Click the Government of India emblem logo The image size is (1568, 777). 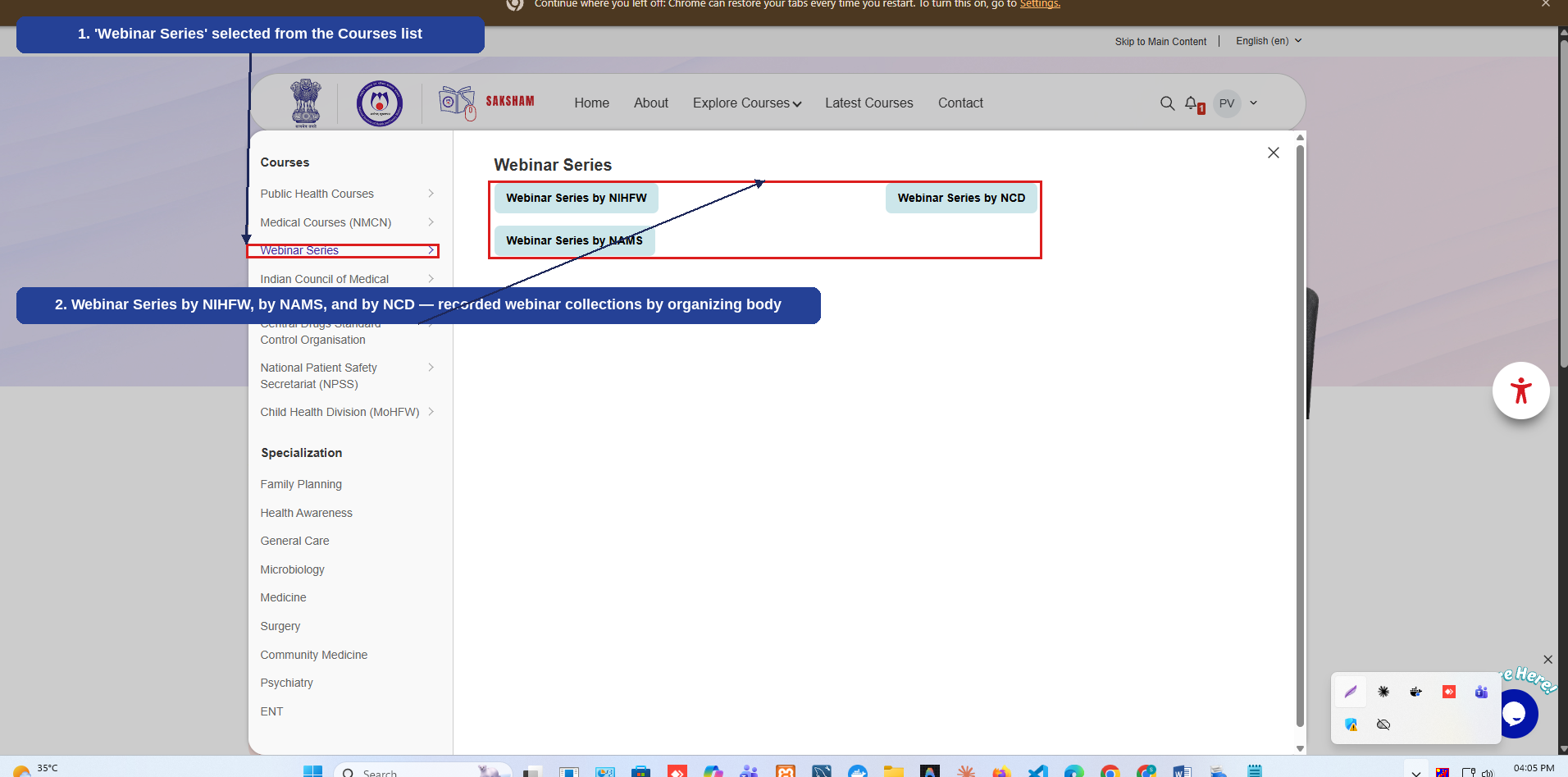click(306, 103)
